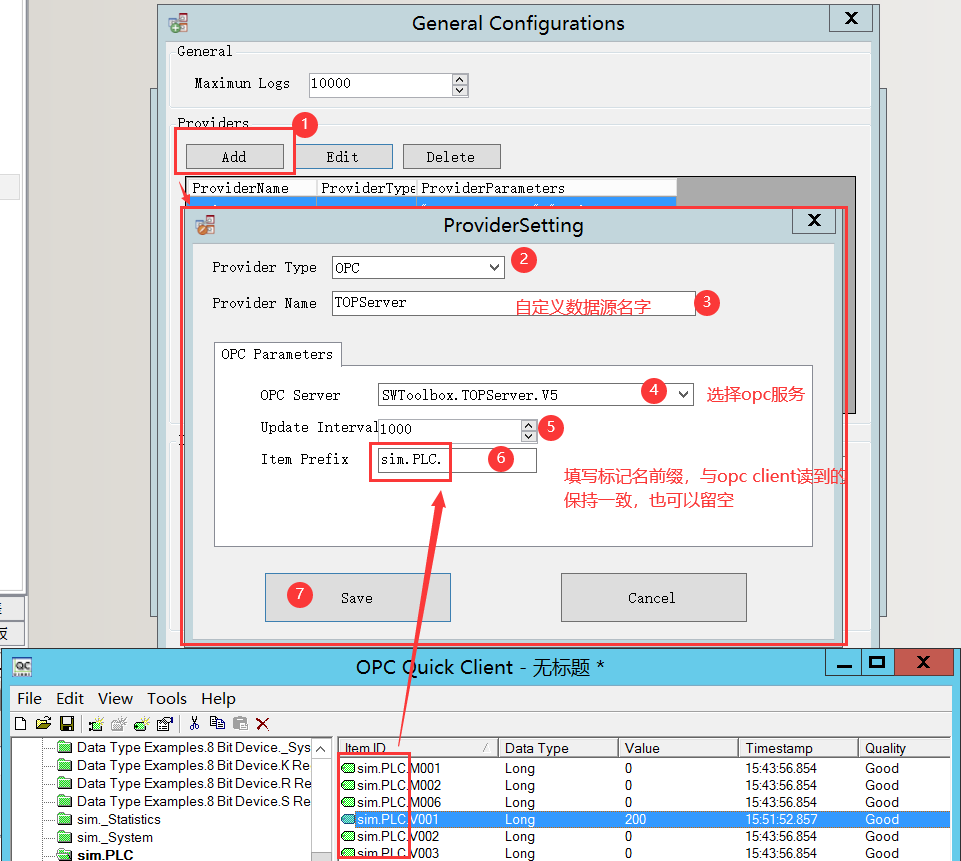Click the New document toolbar icon
The width and height of the screenshot is (961, 861).
point(20,723)
